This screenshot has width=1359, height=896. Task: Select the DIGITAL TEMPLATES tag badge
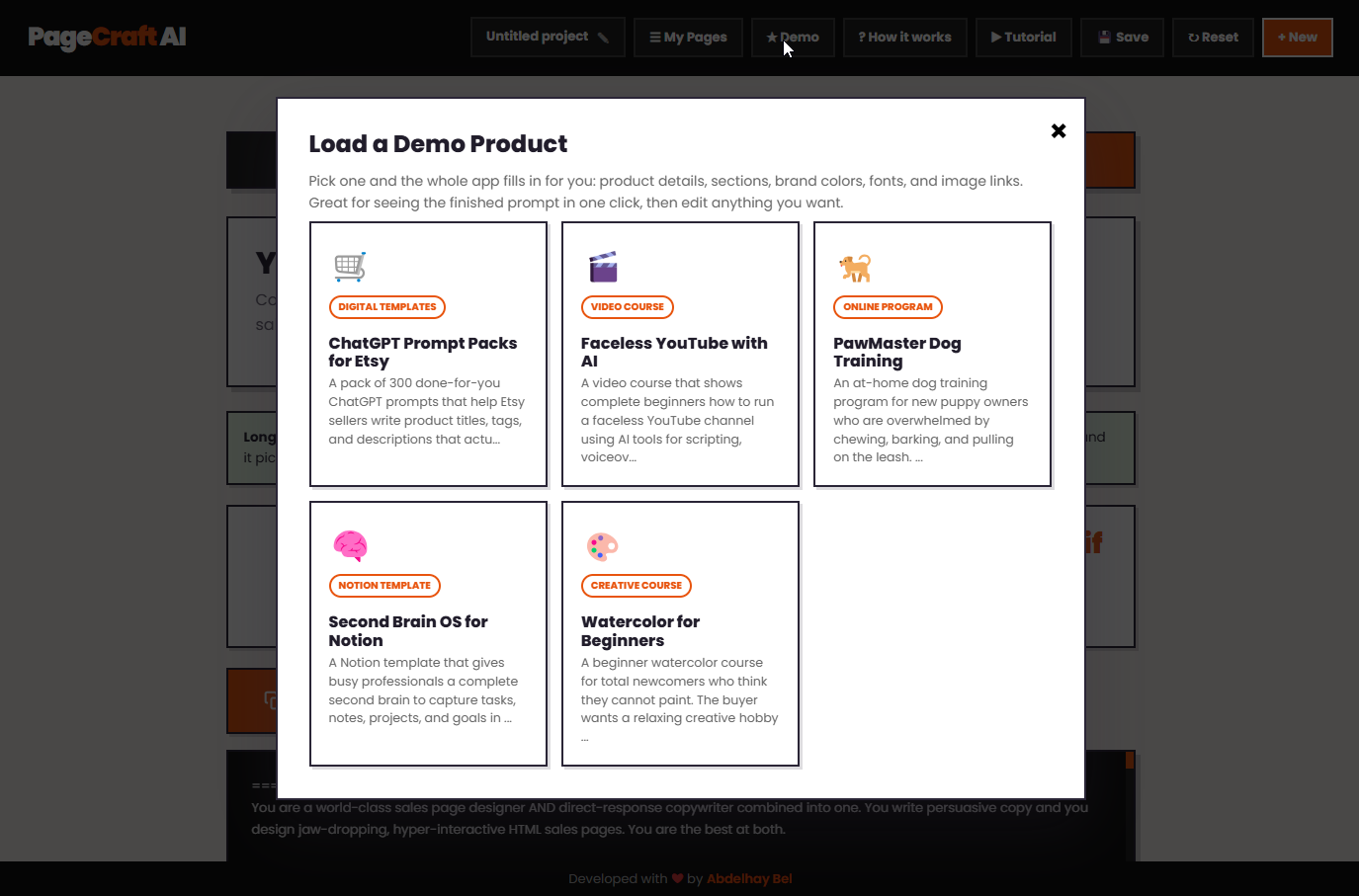[x=387, y=307]
